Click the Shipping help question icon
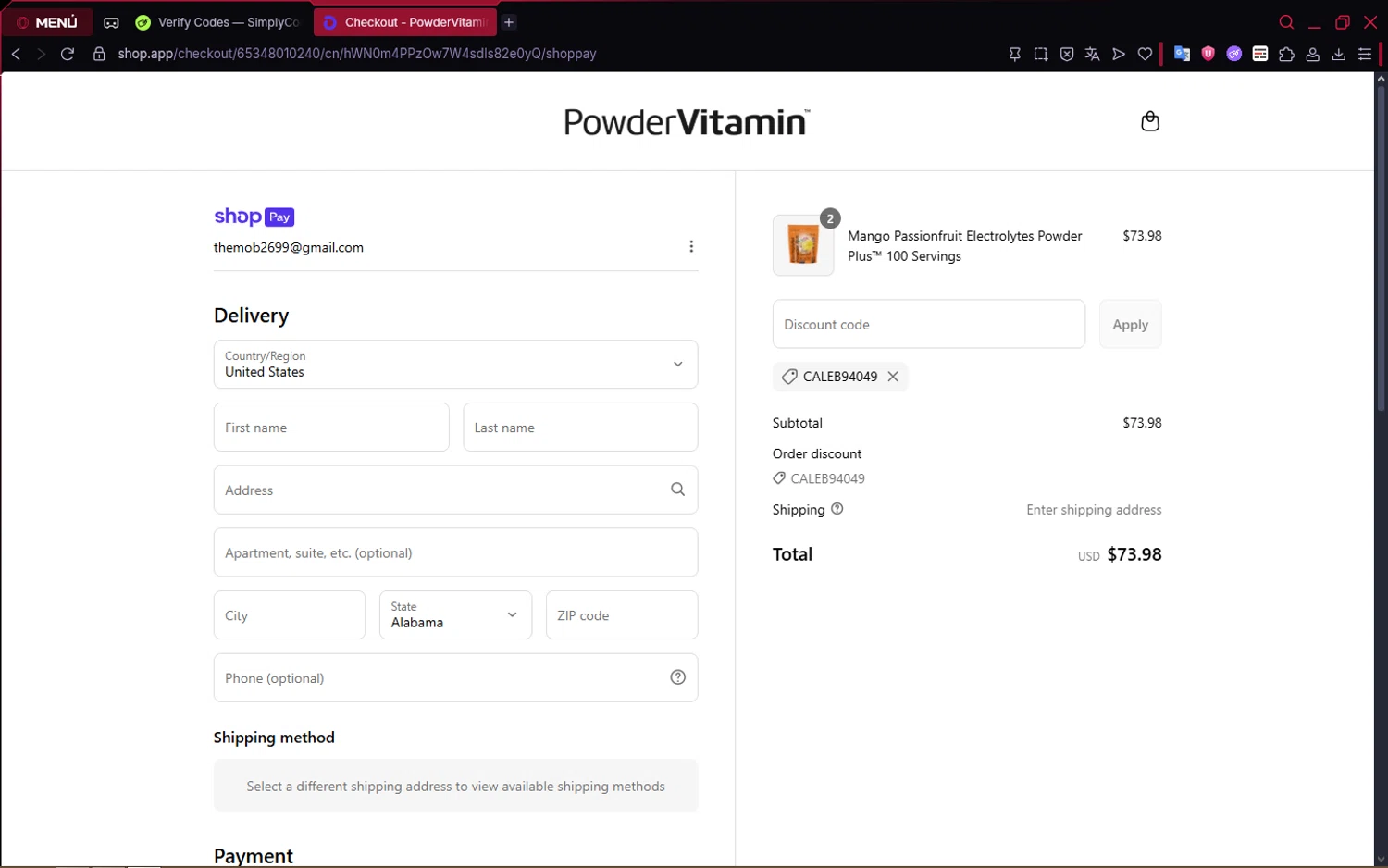This screenshot has height=868, width=1388. [x=837, y=509]
